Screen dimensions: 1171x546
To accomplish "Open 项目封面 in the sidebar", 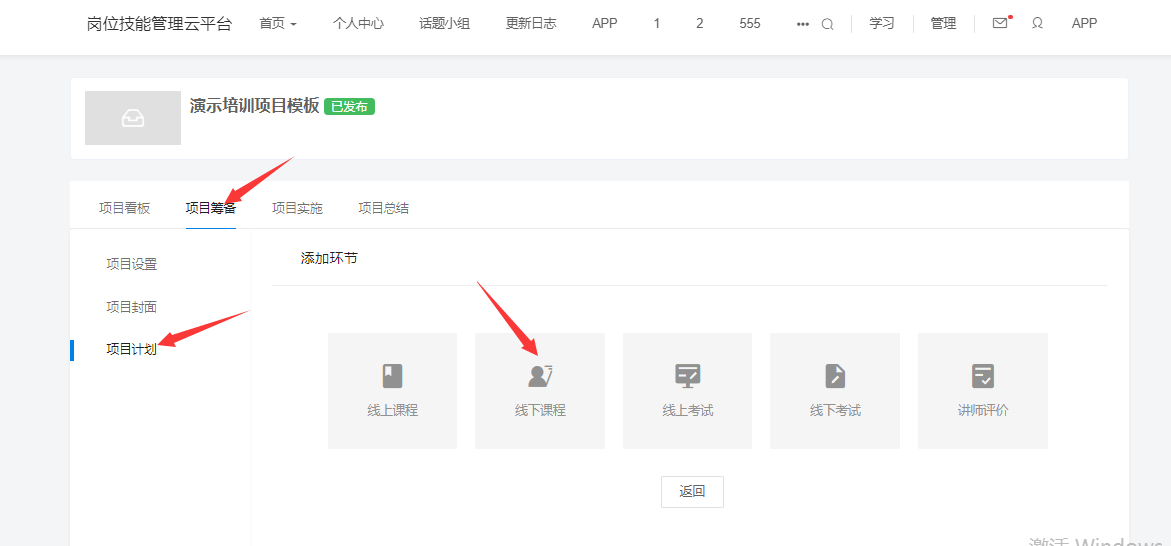I will pos(131,306).
